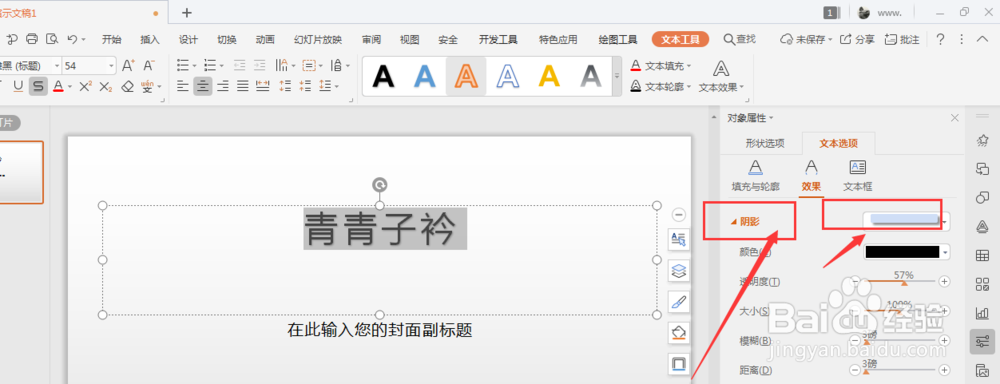This screenshot has width=1000, height=384.
Task: Open the numbered list dropdown
Action: click(x=221, y=66)
